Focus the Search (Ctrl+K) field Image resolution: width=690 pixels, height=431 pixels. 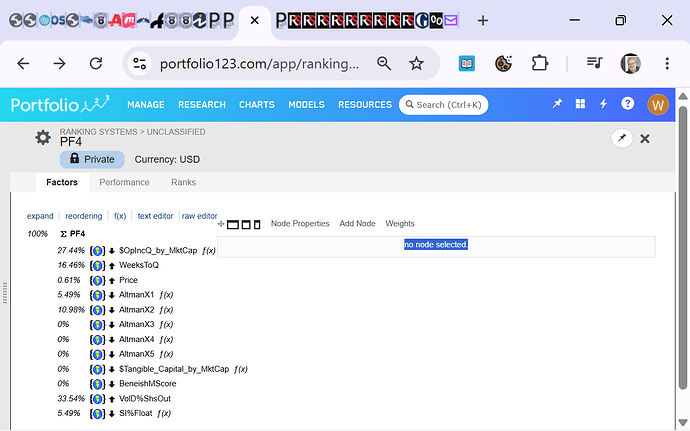pos(444,105)
